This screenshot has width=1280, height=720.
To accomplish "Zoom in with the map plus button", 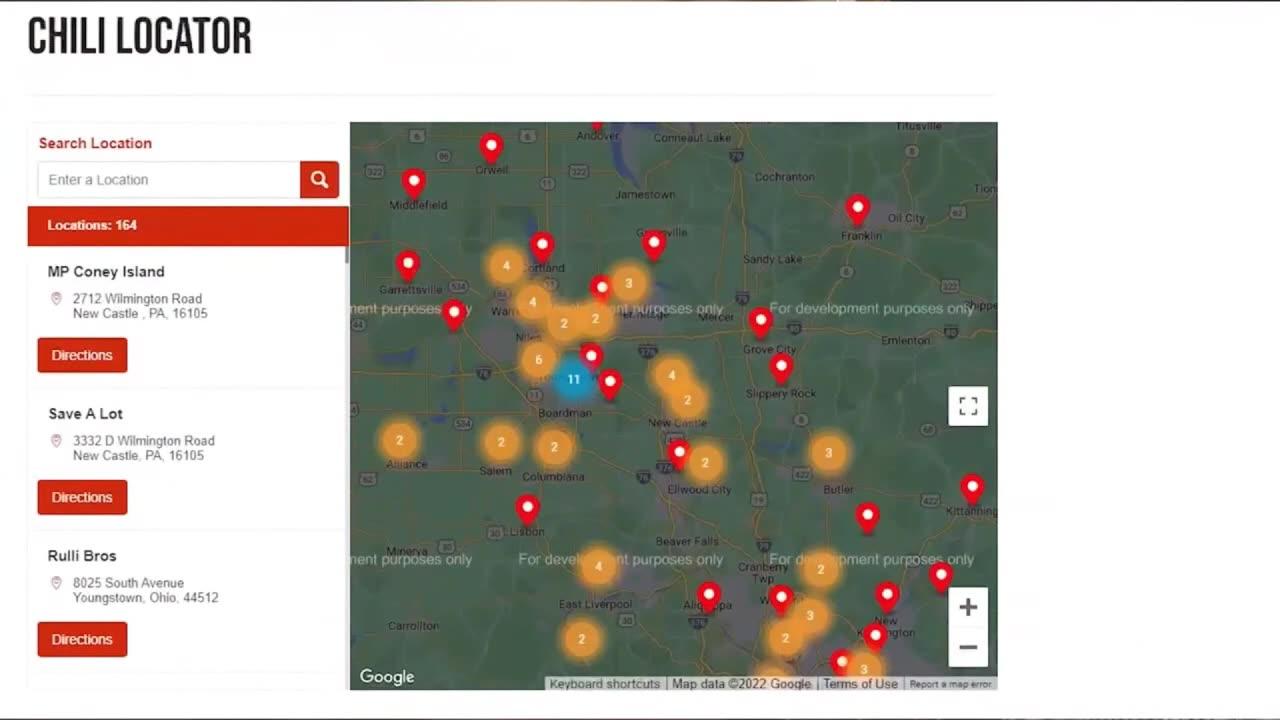I will pos(968,607).
